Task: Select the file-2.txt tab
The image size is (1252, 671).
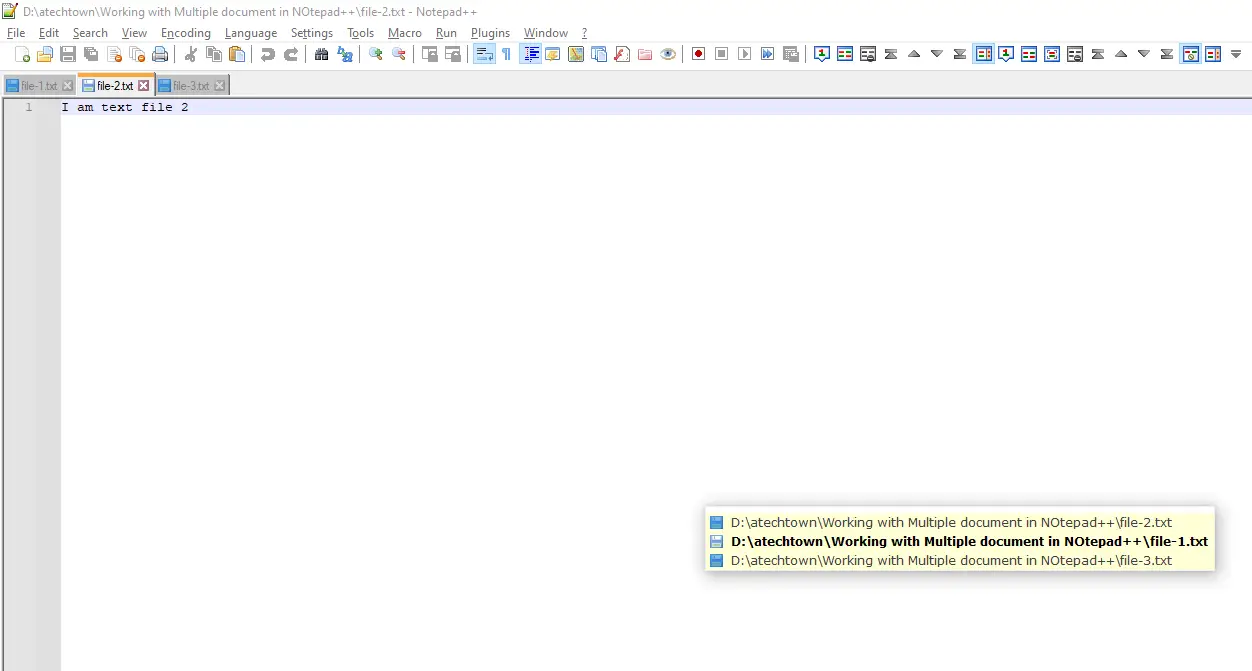Action: click(x=115, y=85)
